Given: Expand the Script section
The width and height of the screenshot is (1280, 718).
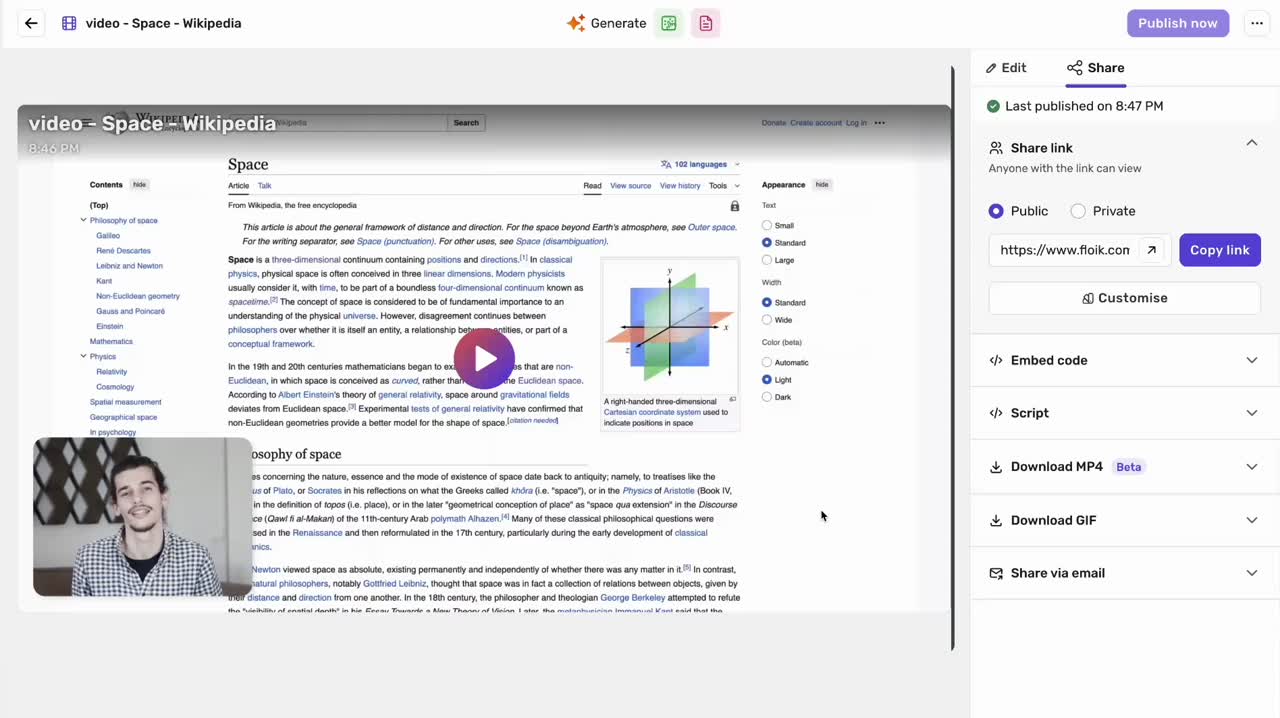Looking at the screenshot, I should (1252, 413).
